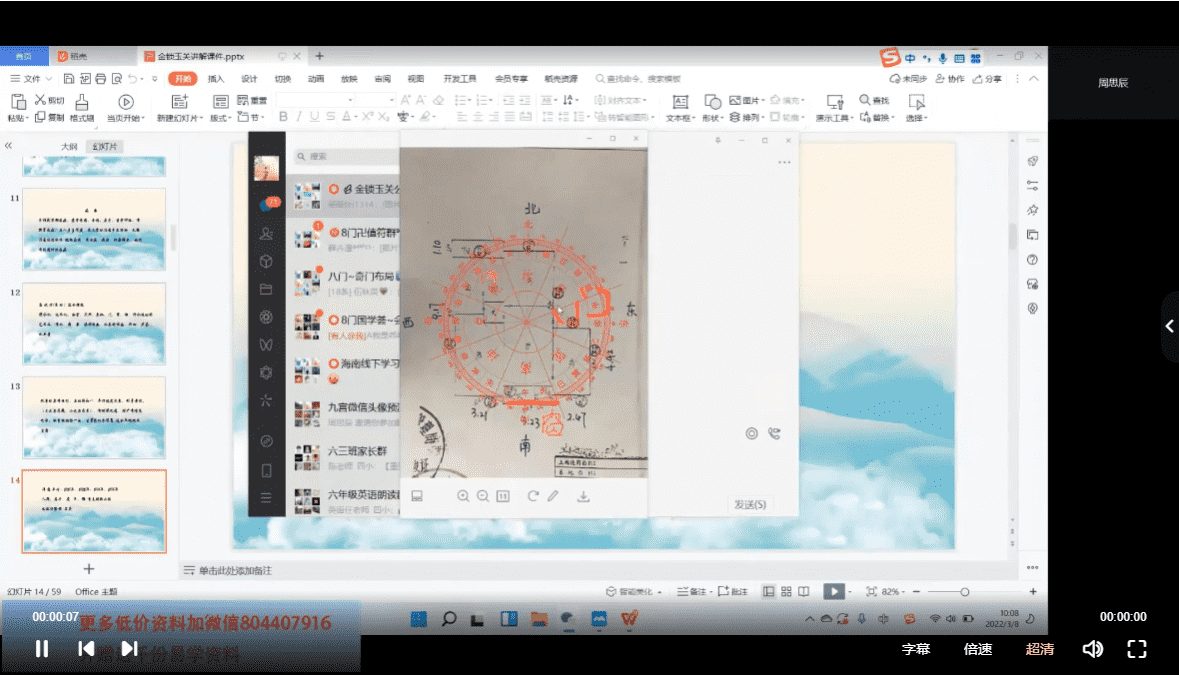
Task: Switch to the 插入 ribbon tab
Action: click(x=216, y=79)
